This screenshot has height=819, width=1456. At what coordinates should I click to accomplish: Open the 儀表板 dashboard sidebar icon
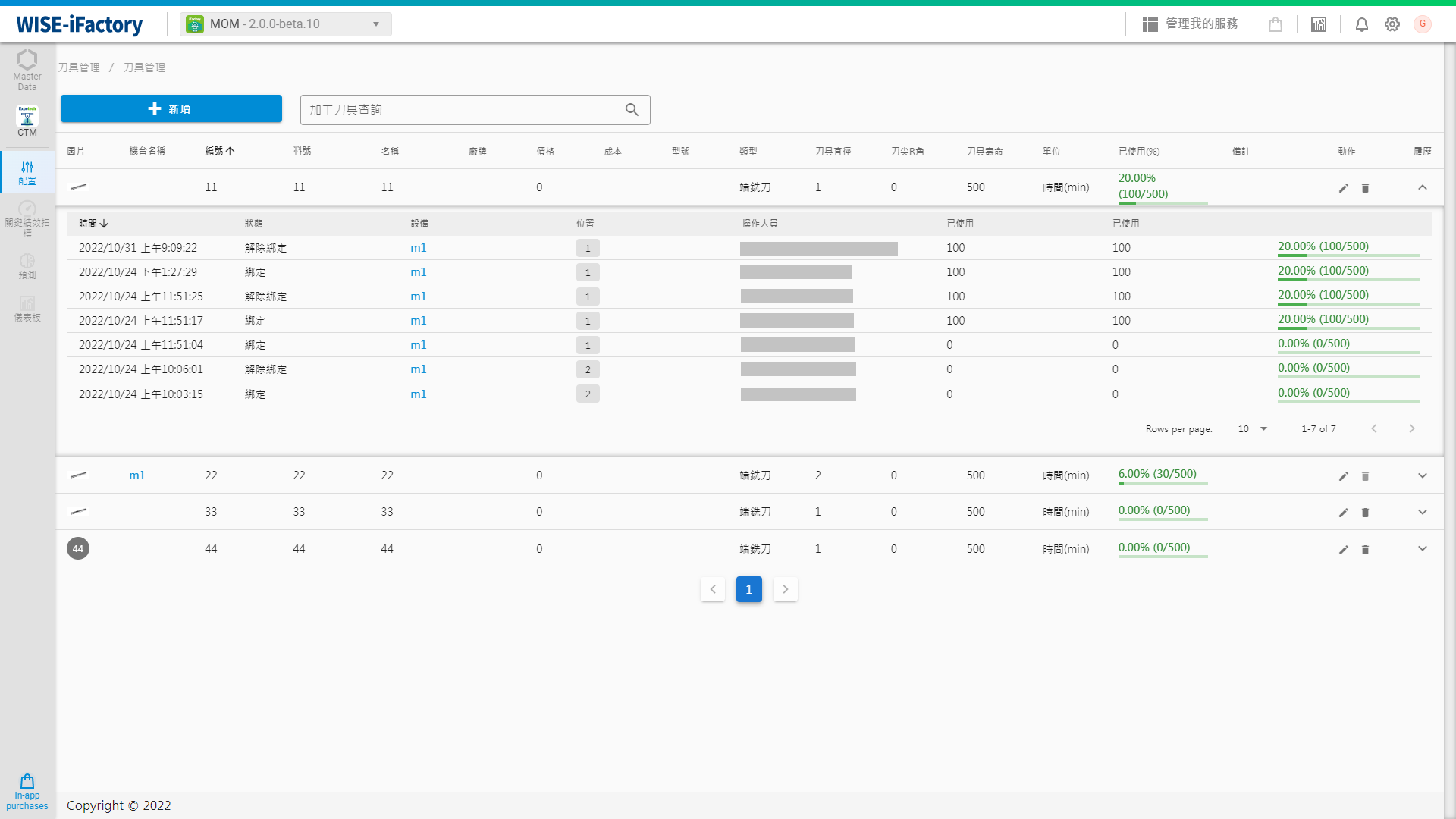[x=27, y=310]
